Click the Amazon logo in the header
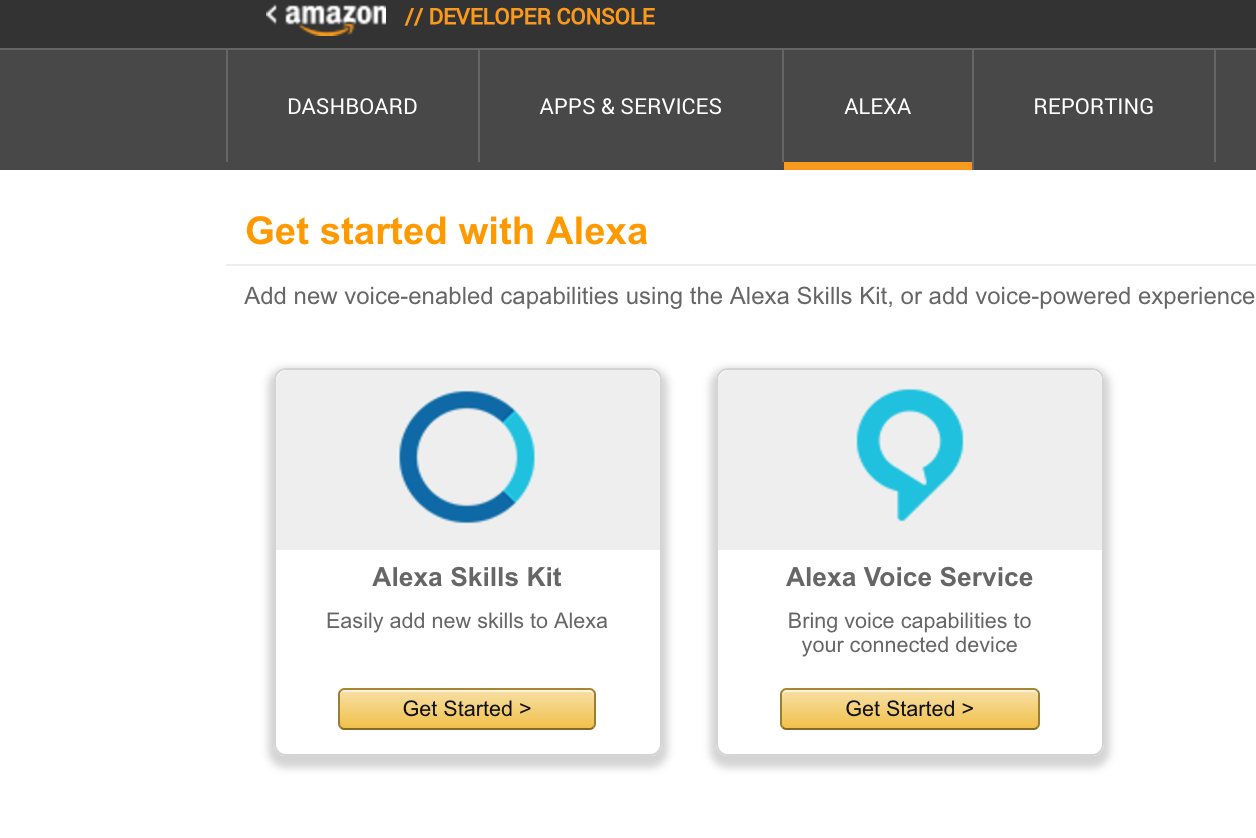 tap(335, 17)
